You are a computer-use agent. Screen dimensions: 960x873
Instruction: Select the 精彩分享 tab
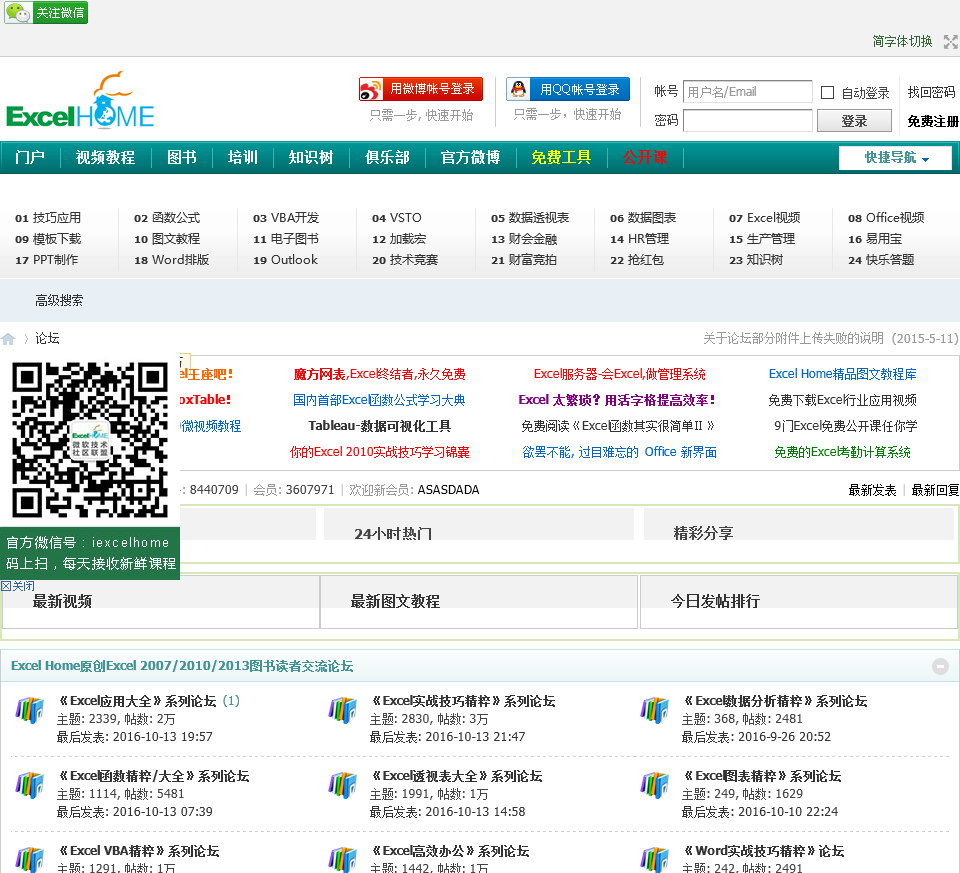[703, 533]
